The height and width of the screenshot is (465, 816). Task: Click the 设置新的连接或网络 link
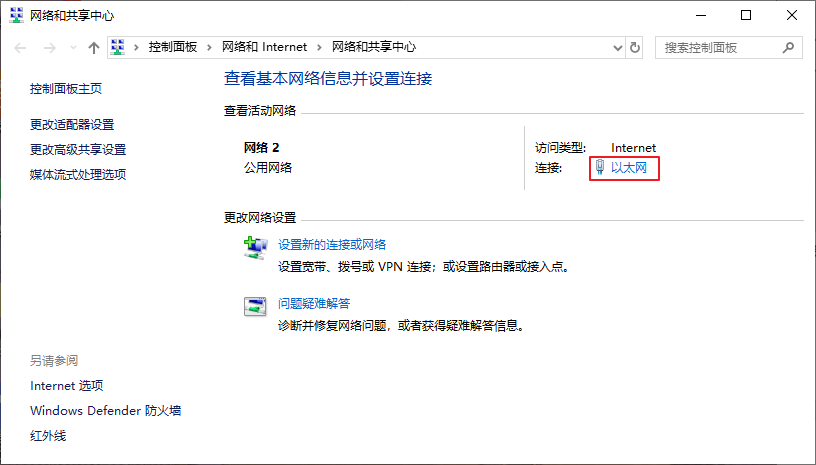332,245
